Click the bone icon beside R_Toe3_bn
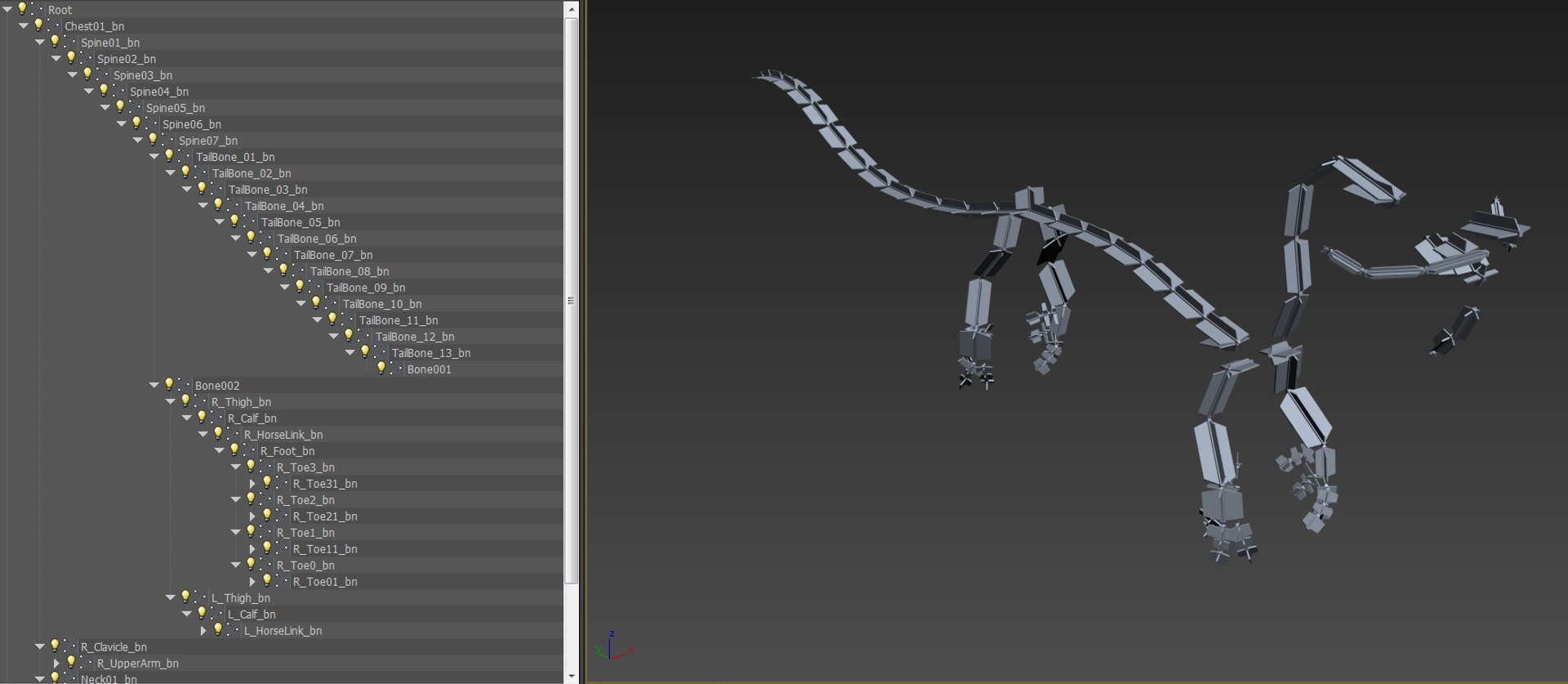 (x=265, y=467)
